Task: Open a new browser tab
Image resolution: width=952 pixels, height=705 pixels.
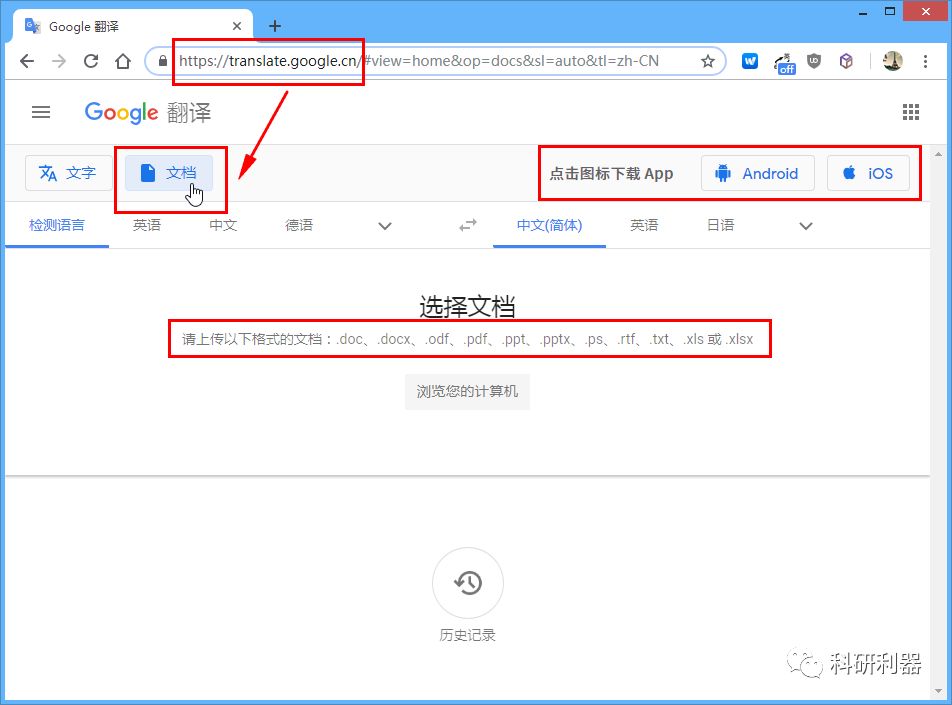Action: (x=274, y=26)
